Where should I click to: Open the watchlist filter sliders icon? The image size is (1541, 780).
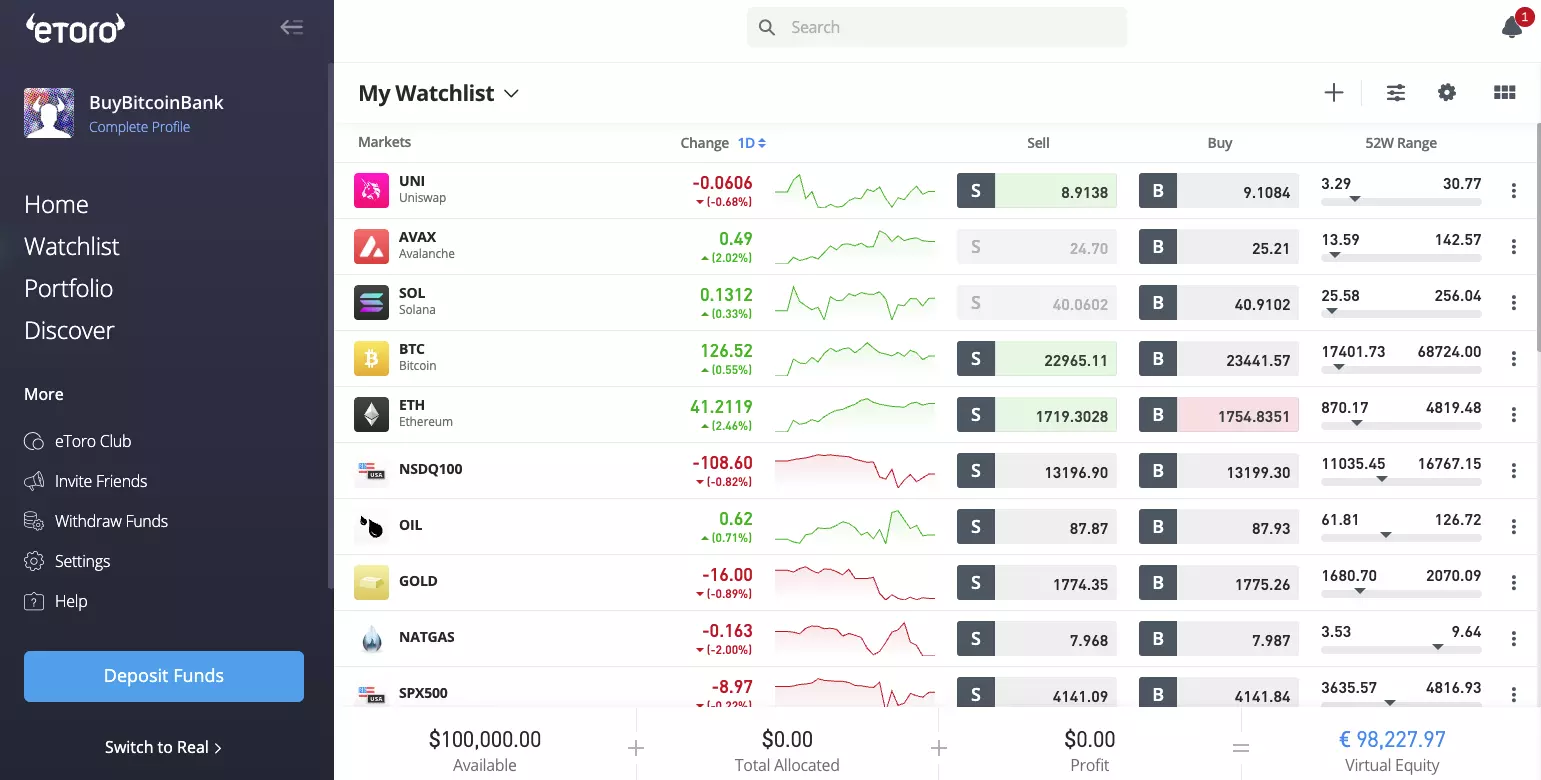pos(1396,93)
